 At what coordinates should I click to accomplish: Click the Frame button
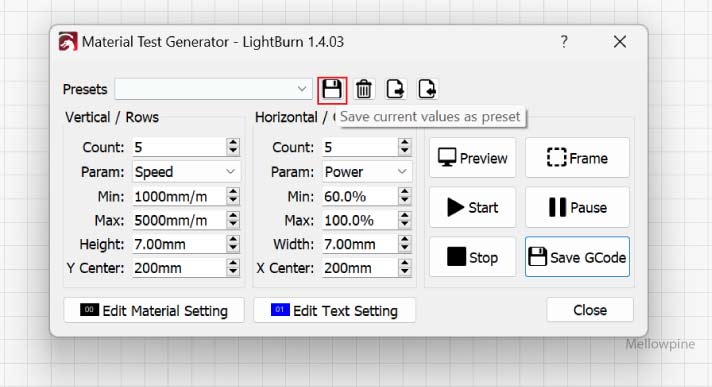[x=577, y=158]
